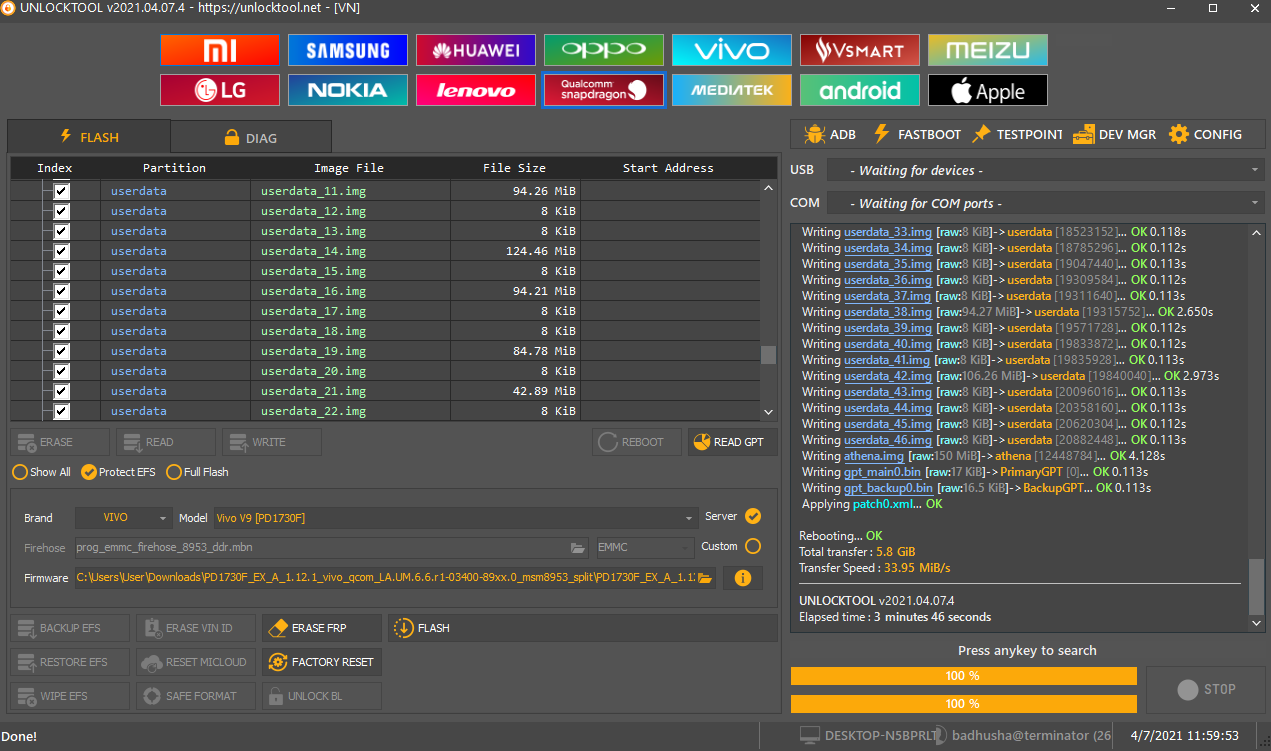Browse for Firmware folder icon

click(705, 578)
